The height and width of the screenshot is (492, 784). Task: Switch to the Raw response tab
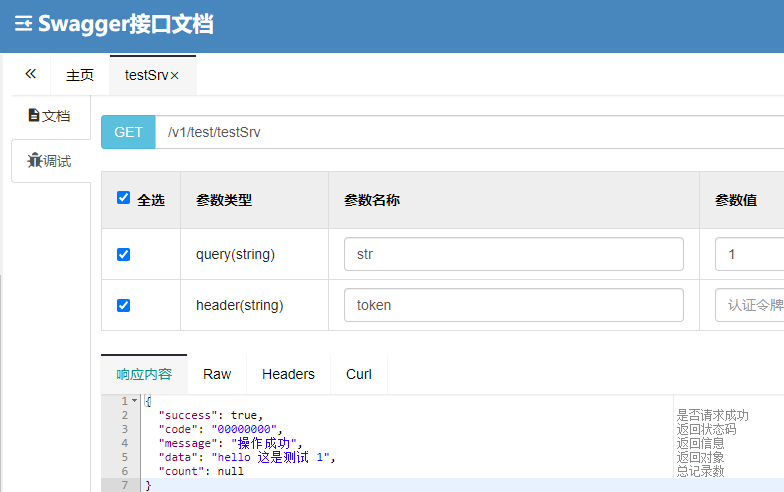tap(217, 374)
